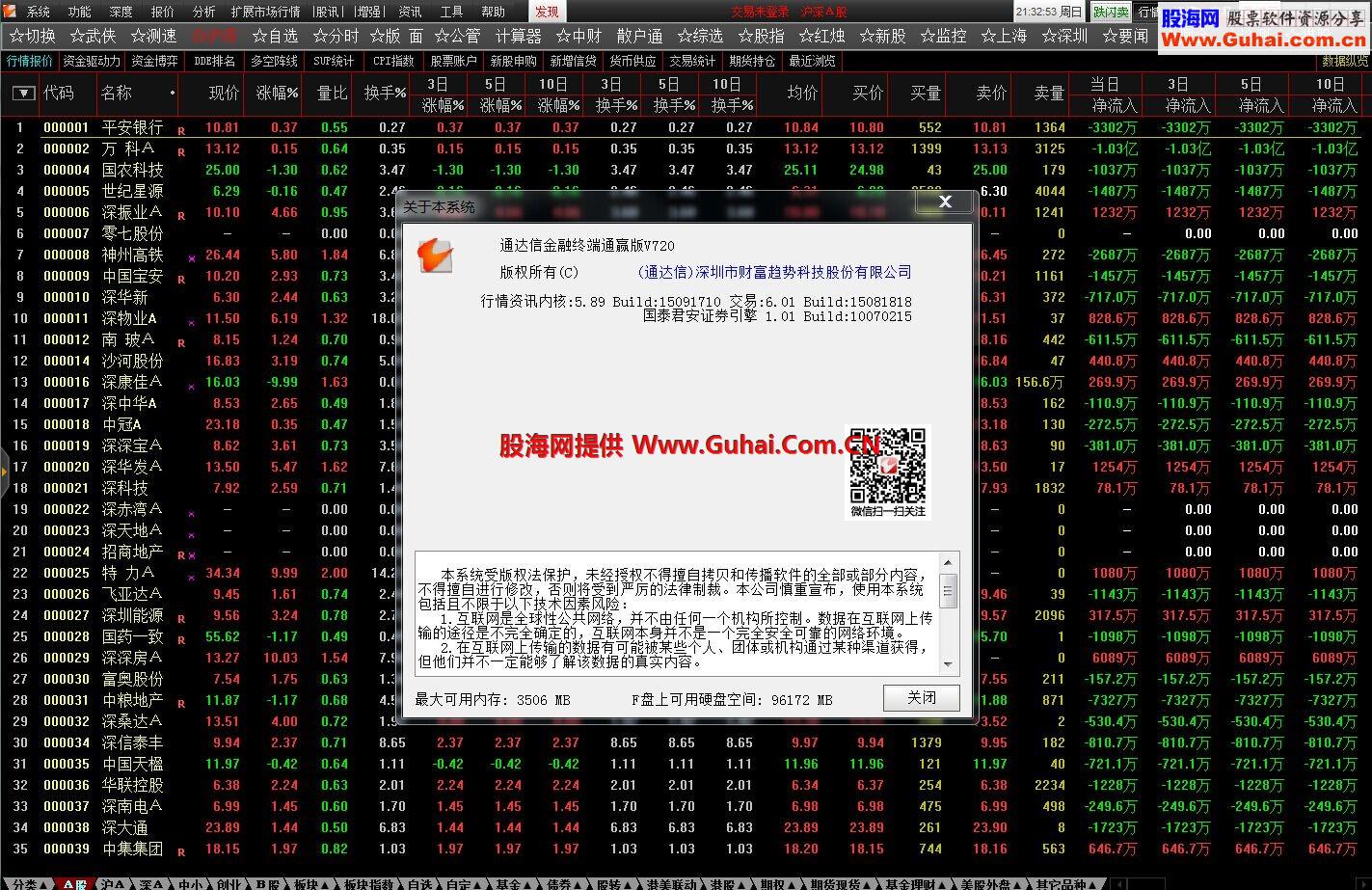
Task: Open the company link 深圳市财富趋势科技股份有限公司
Action: point(774,273)
